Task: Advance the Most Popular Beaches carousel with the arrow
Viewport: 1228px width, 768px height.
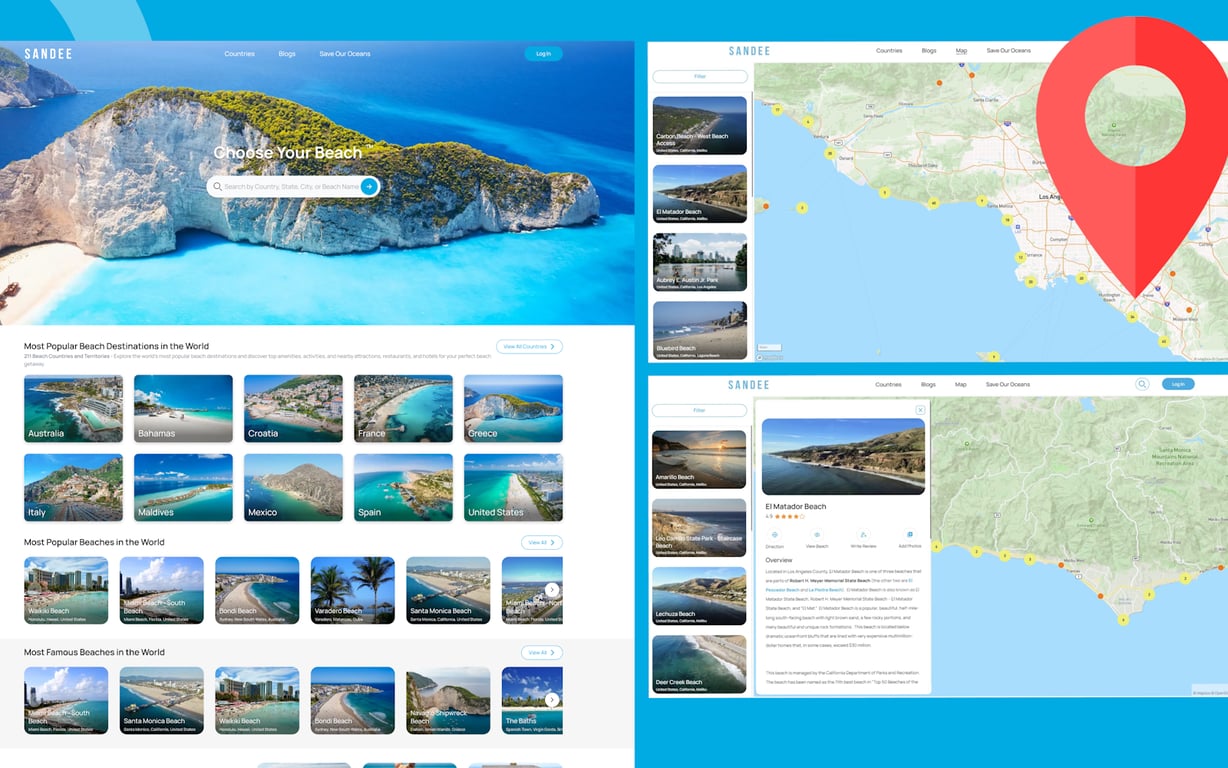Action: click(x=552, y=590)
